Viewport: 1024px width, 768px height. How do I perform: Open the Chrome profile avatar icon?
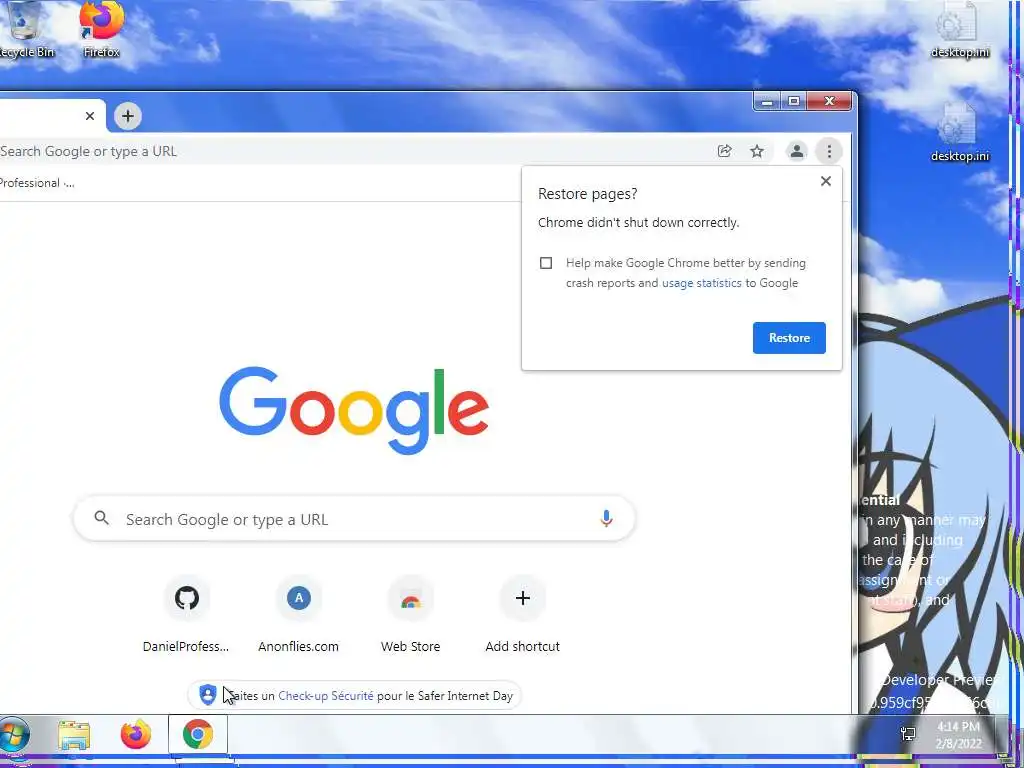click(x=796, y=152)
